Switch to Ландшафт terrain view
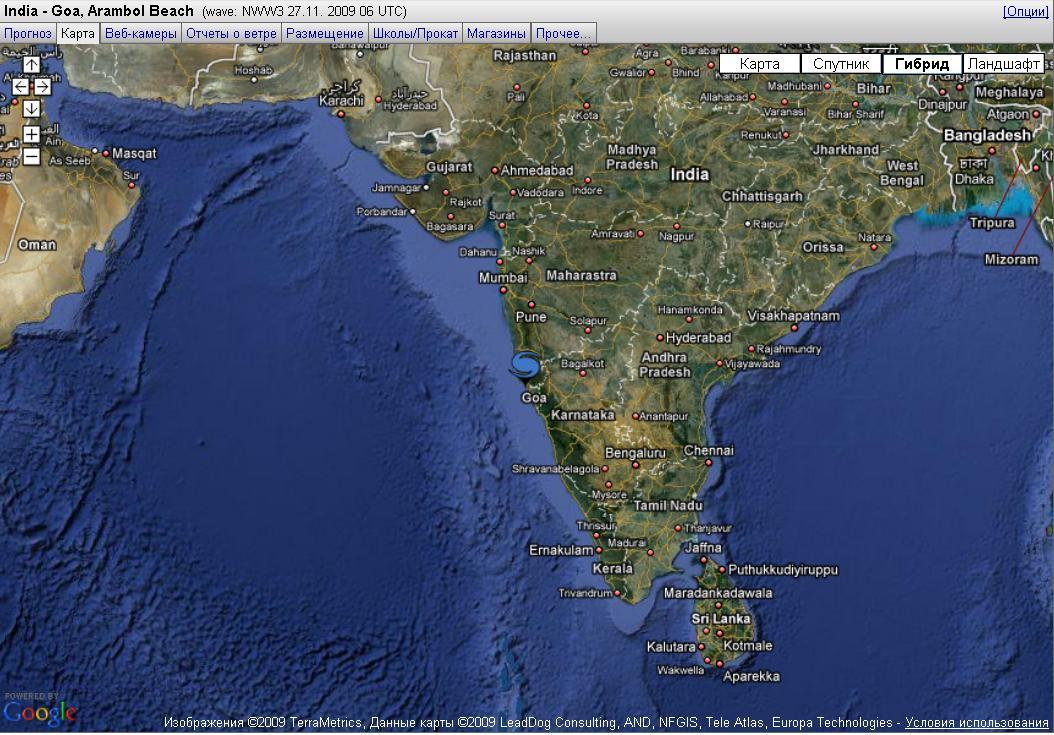Image resolution: width=1054 pixels, height=735 pixels. click(1003, 64)
